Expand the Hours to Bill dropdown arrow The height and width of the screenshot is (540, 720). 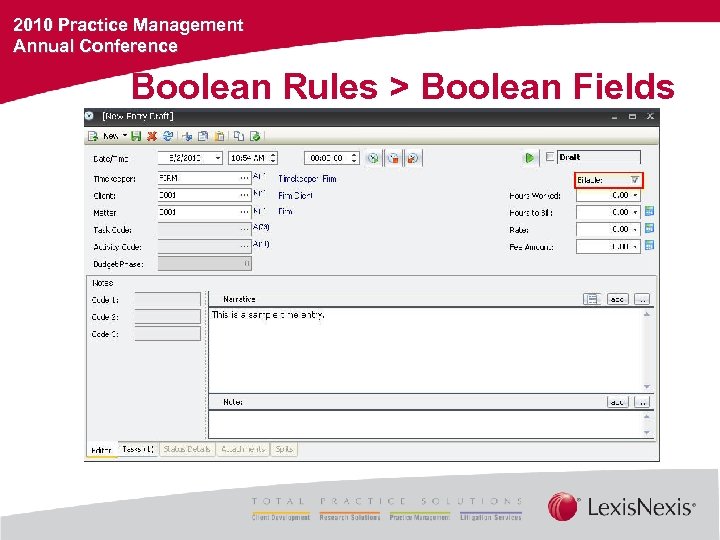(x=636, y=213)
